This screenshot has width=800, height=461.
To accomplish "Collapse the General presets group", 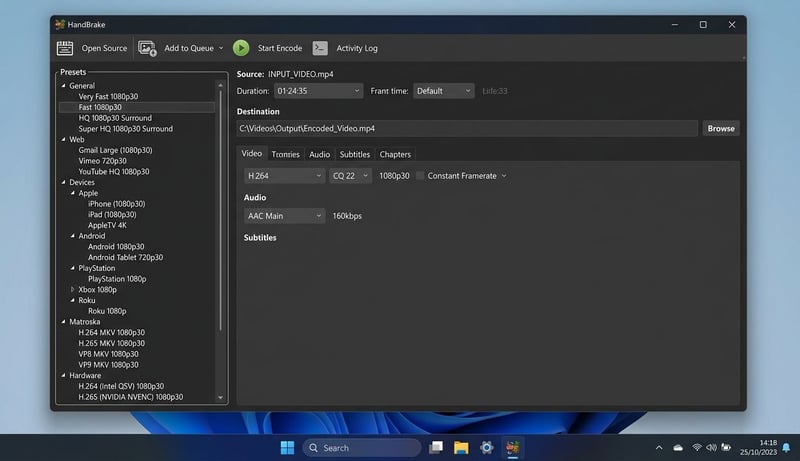I will (x=64, y=86).
